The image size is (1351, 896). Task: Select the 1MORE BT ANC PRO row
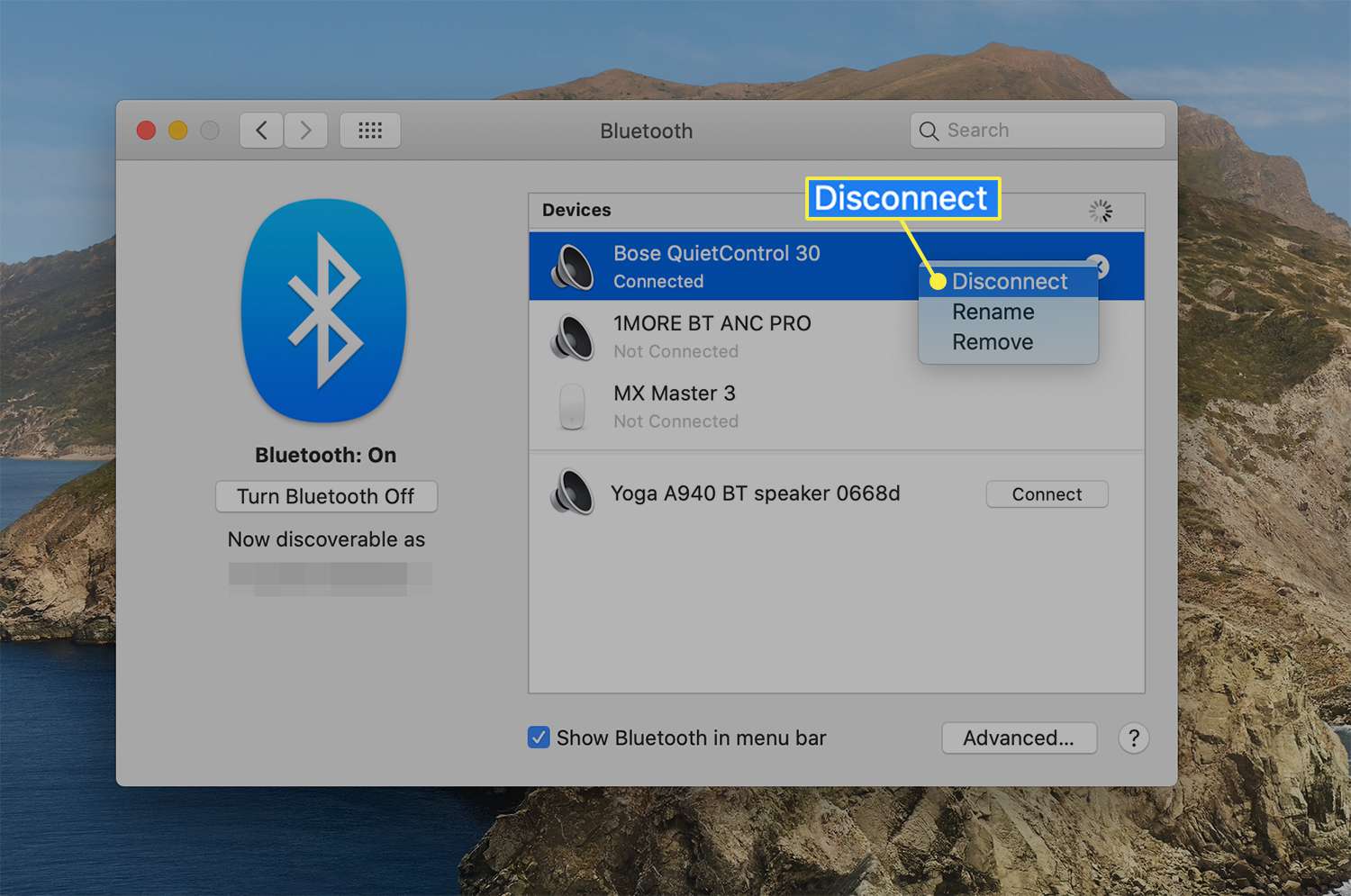(836, 337)
